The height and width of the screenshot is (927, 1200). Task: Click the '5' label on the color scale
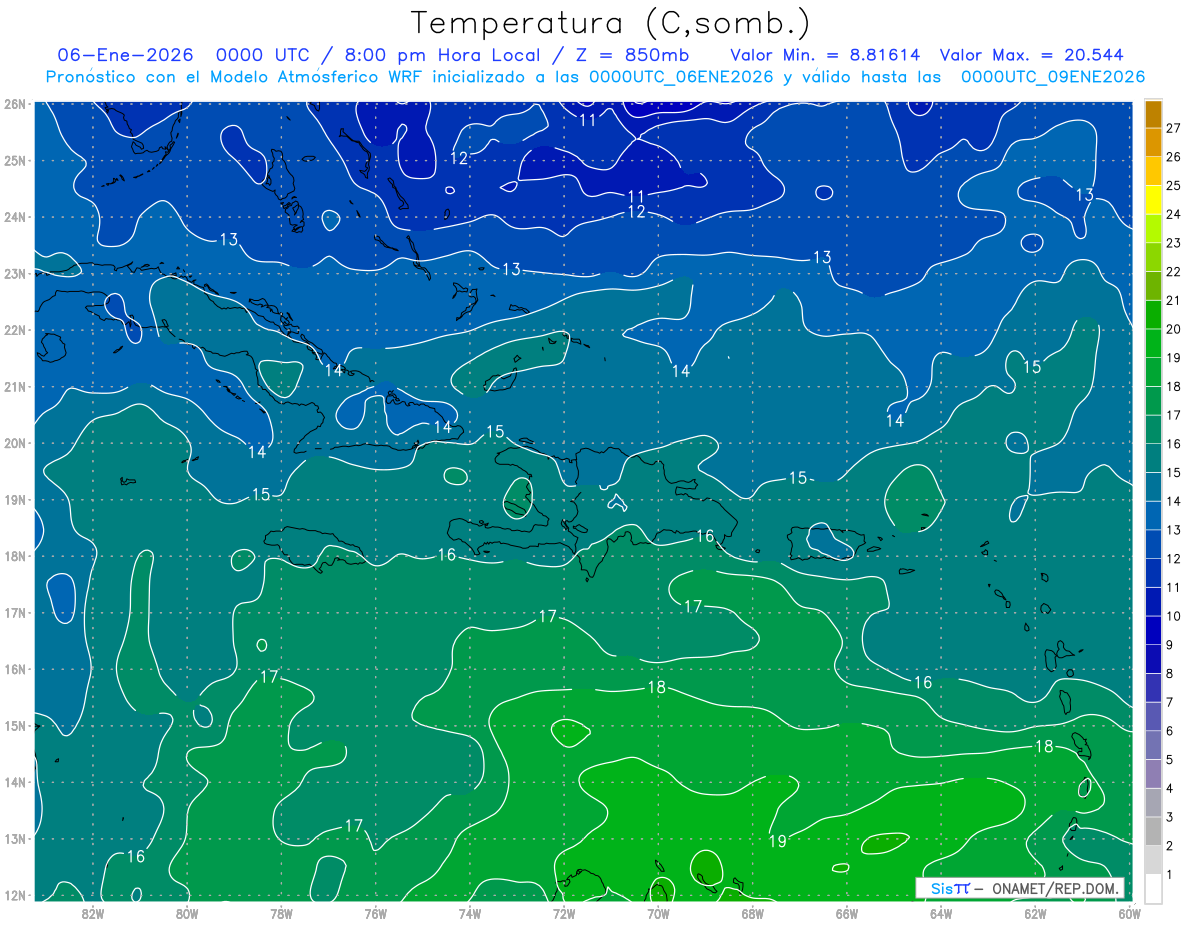pyautogui.click(x=1170, y=760)
